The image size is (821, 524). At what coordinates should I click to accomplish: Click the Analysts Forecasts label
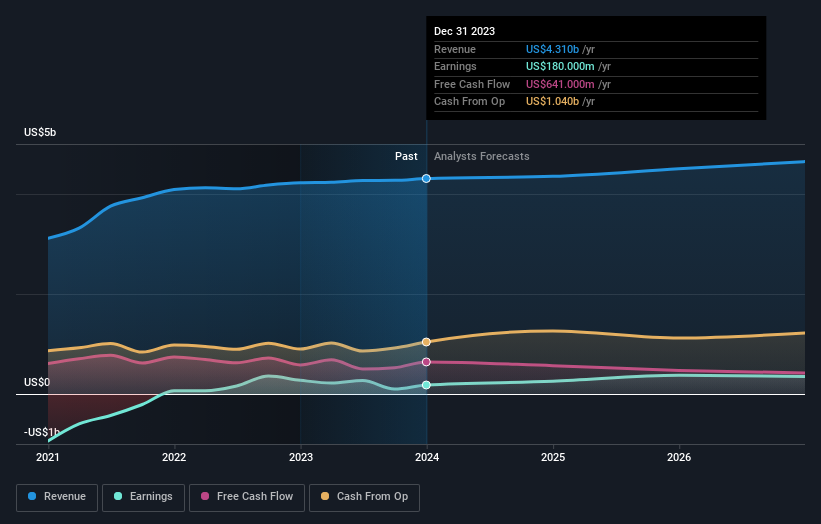[x=482, y=156]
